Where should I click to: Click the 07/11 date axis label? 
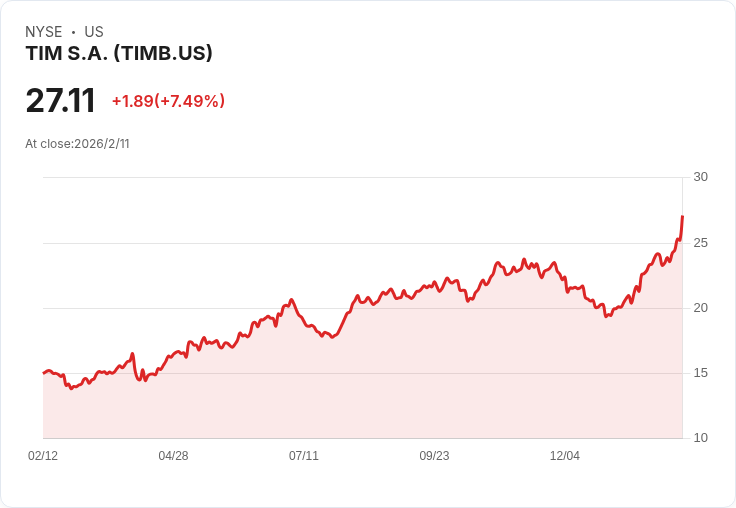tap(304, 455)
